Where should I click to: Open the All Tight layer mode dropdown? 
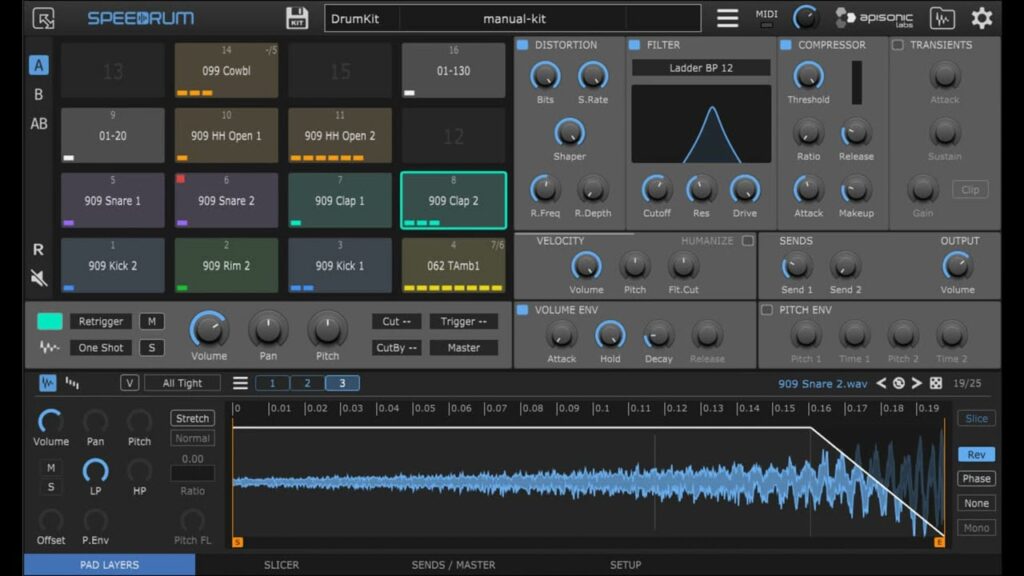[182, 383]
